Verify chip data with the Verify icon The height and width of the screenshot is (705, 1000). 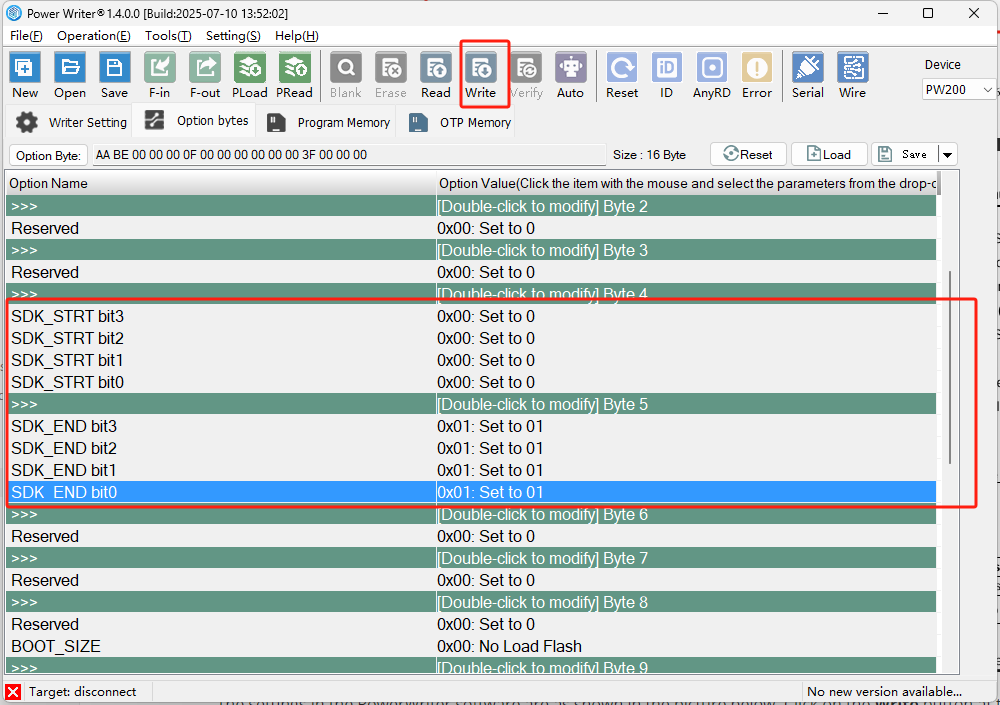point(526,75)
